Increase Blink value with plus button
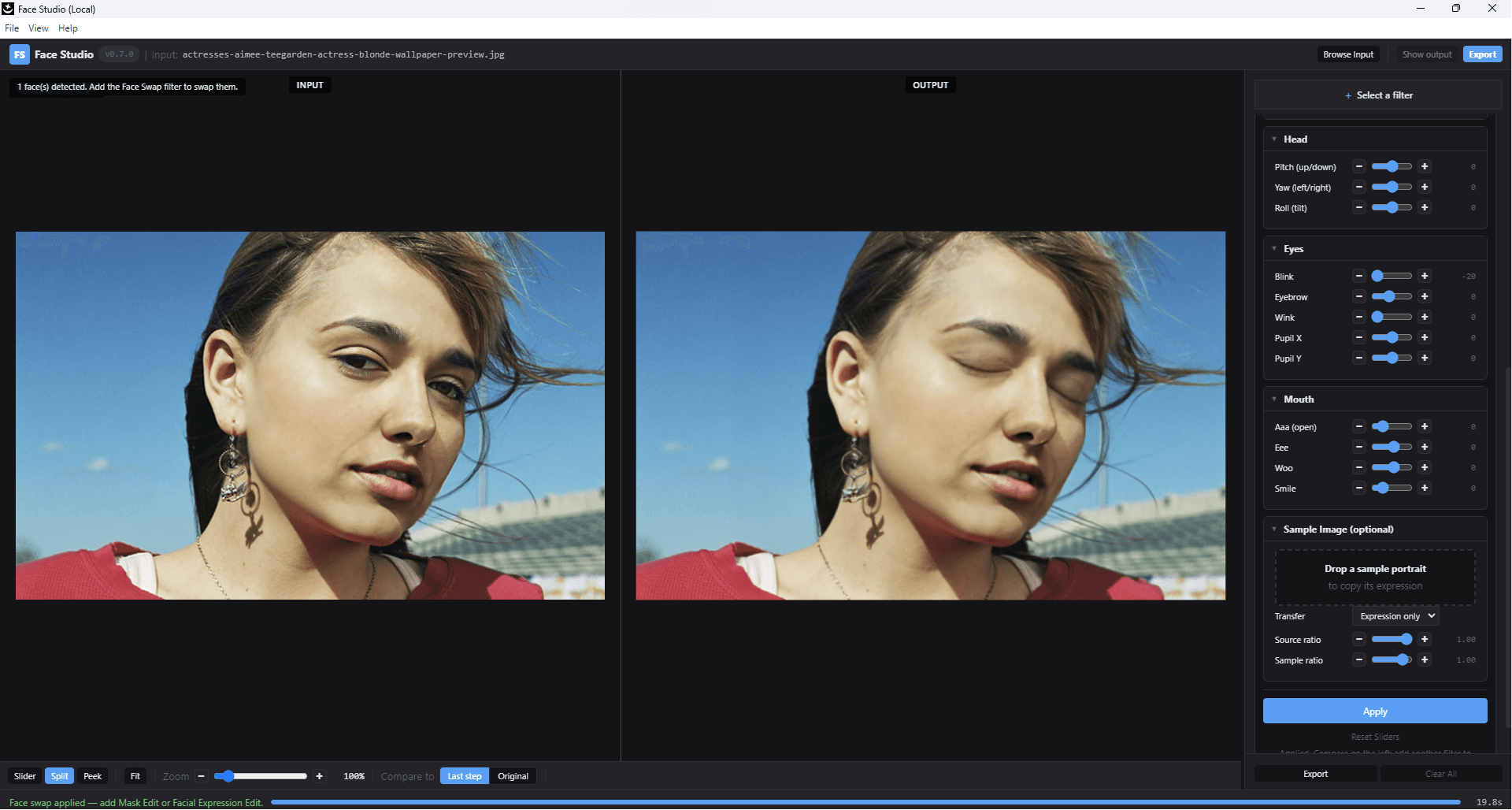1512x810 pixels. [1425, 276]
